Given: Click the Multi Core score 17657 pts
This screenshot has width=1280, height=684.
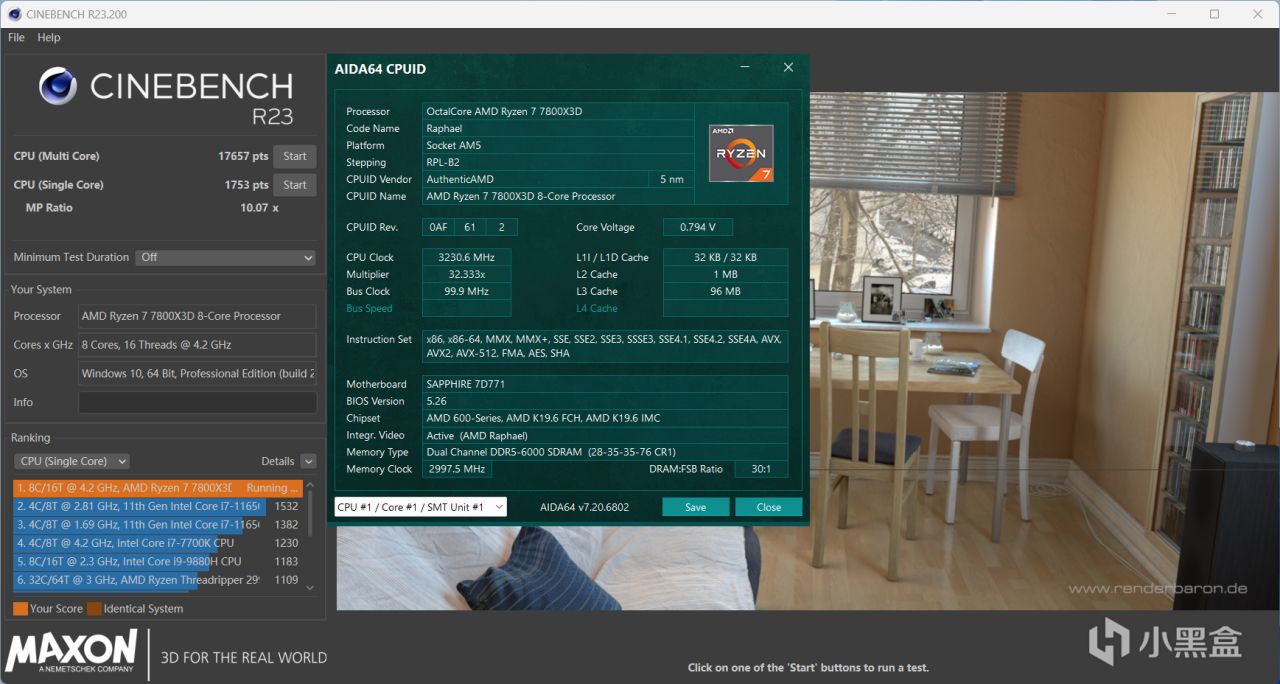Looking at the screenshot, I should 243,156.
